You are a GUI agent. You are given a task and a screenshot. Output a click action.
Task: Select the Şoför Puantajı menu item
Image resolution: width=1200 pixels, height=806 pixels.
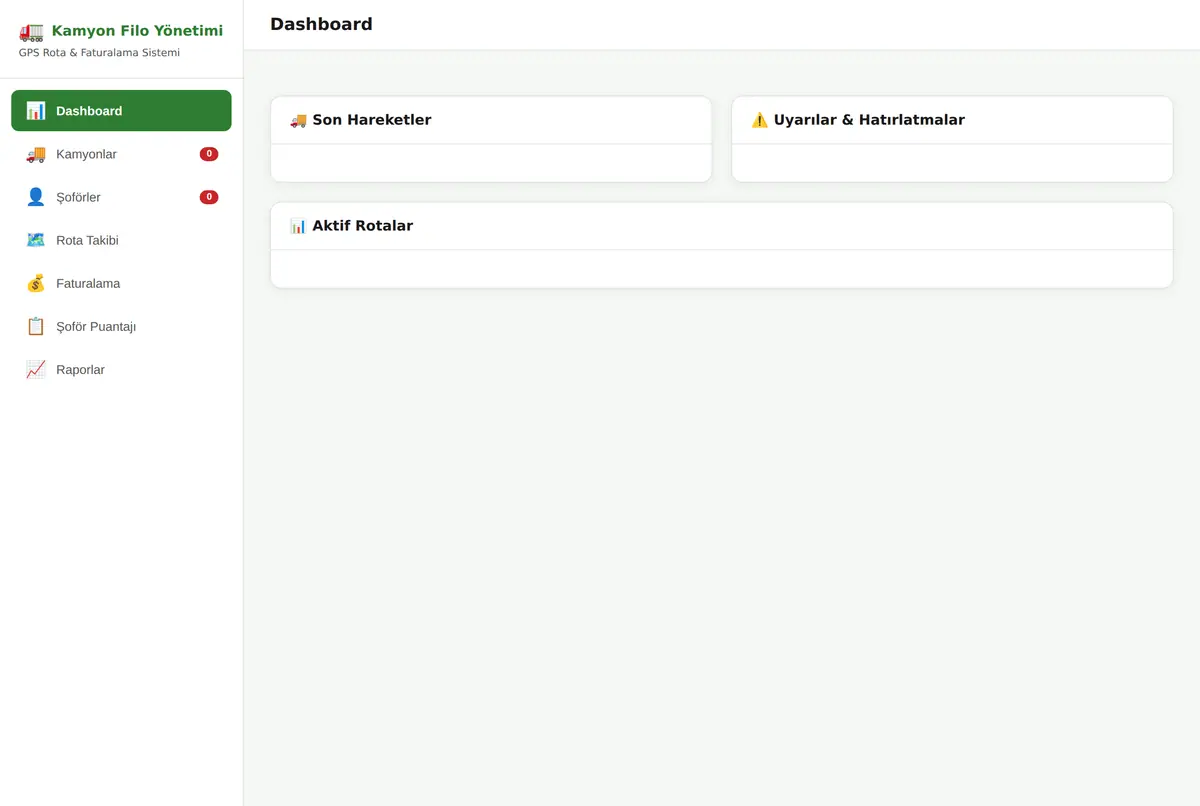121,326
